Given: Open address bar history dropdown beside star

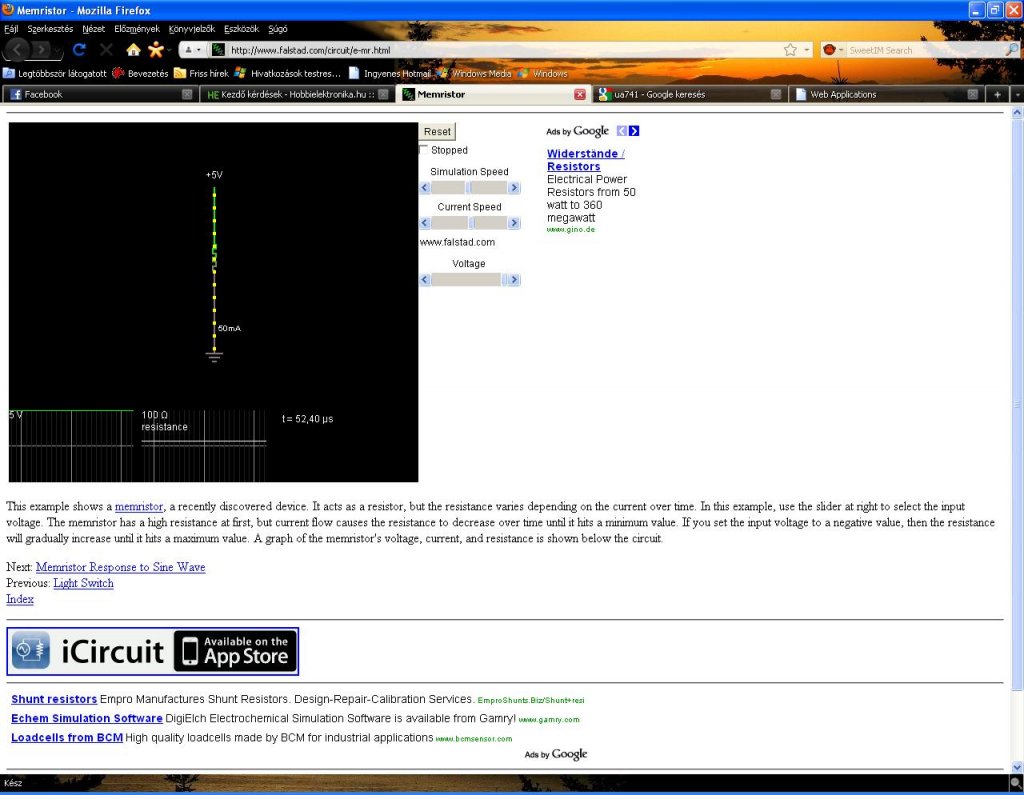Looking at the screenshot, I should pos(807,50).
